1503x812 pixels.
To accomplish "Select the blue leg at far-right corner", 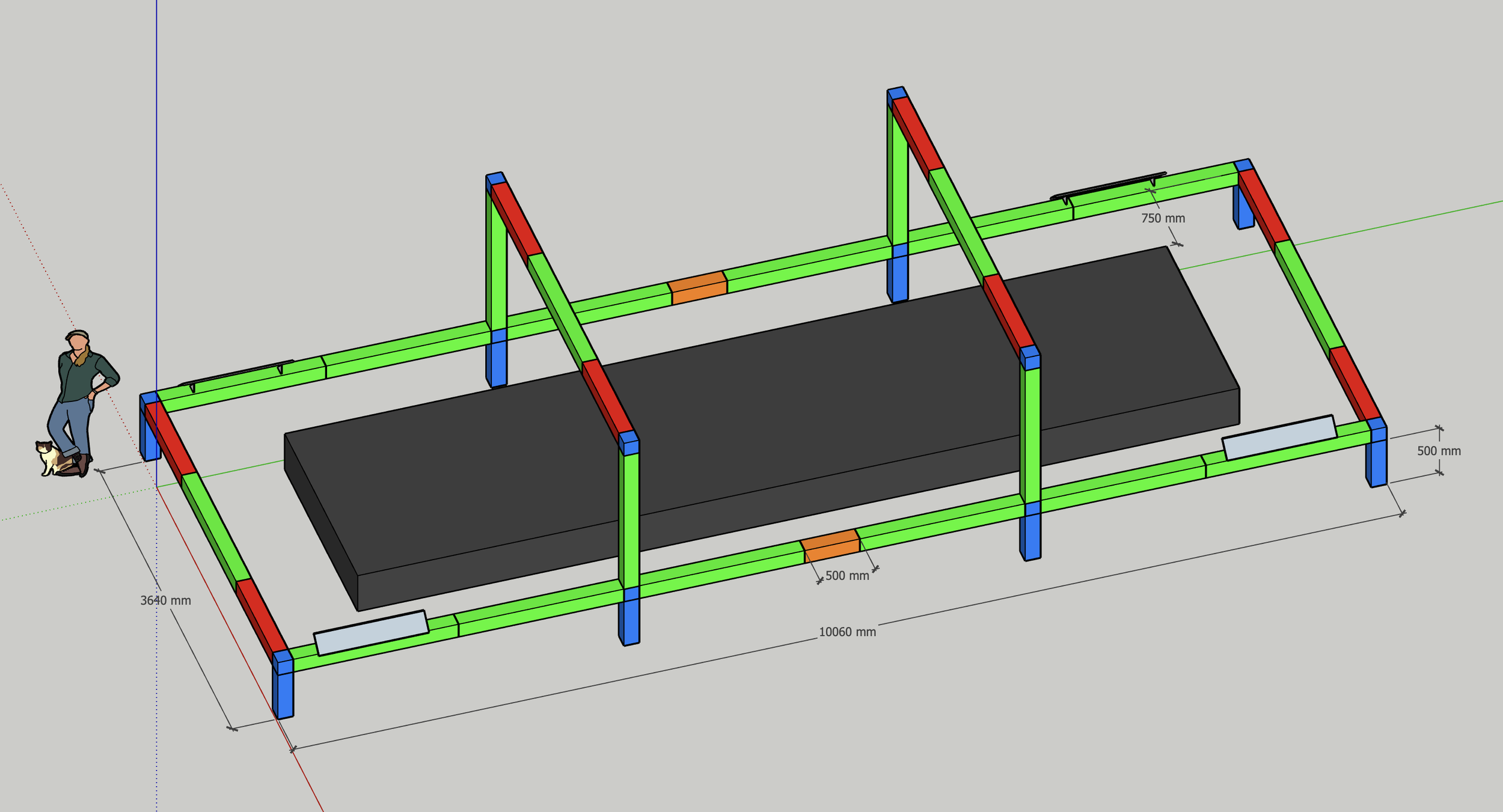I will point(1379,463).
